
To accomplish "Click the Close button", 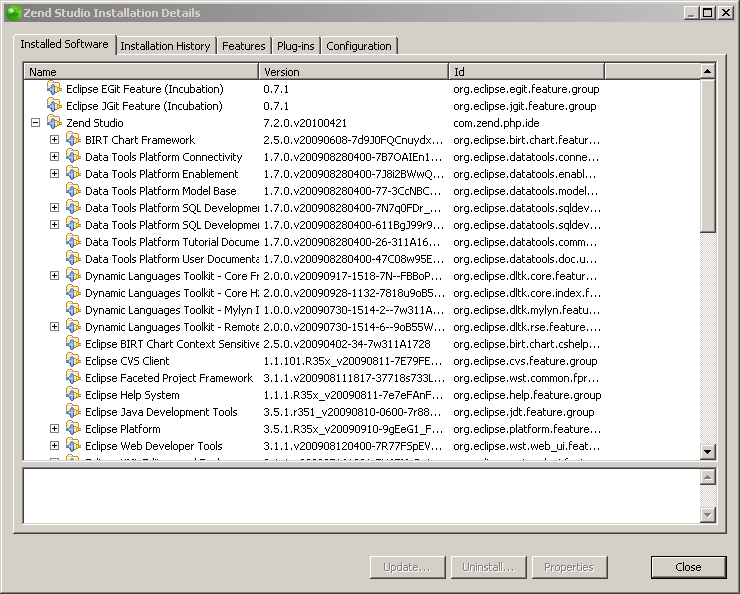I will pyautogui.click(x=688, y=567).
